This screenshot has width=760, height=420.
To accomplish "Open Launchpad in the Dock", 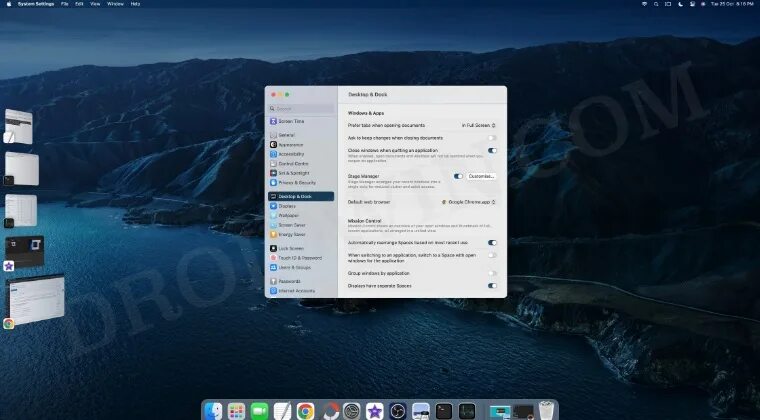I will tap(237, 411).
